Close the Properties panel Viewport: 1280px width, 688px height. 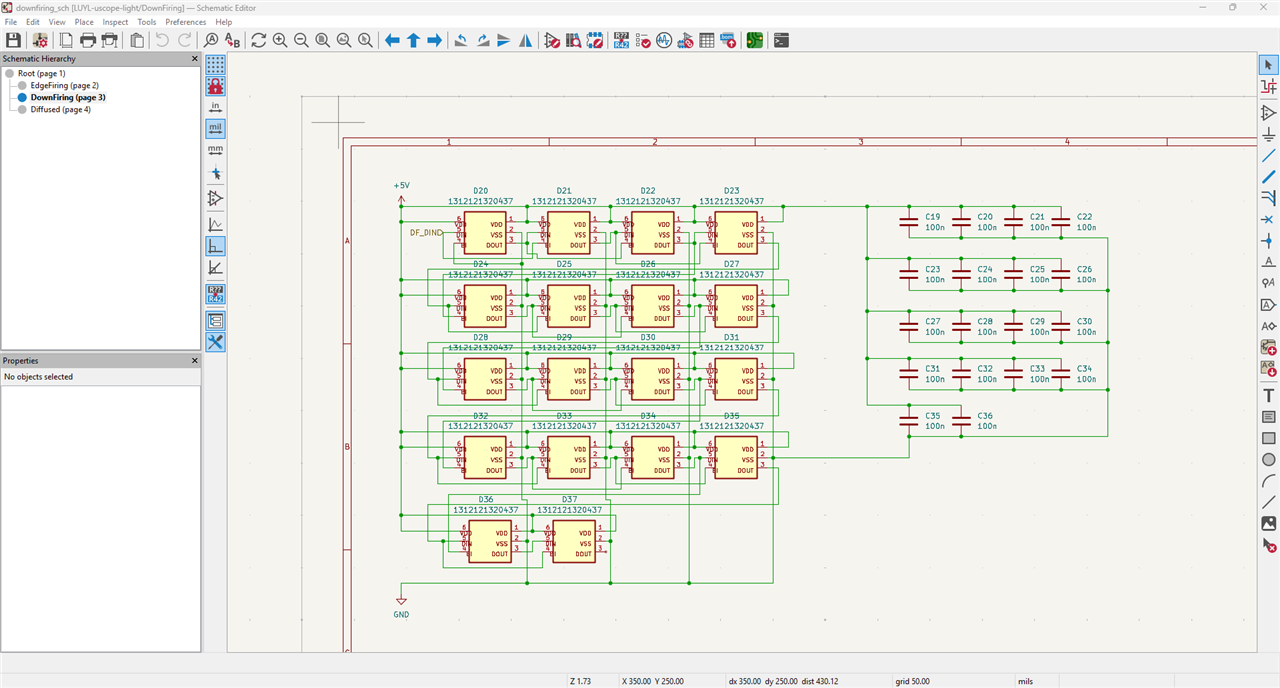pyautogui.click(x=195, y=360)
